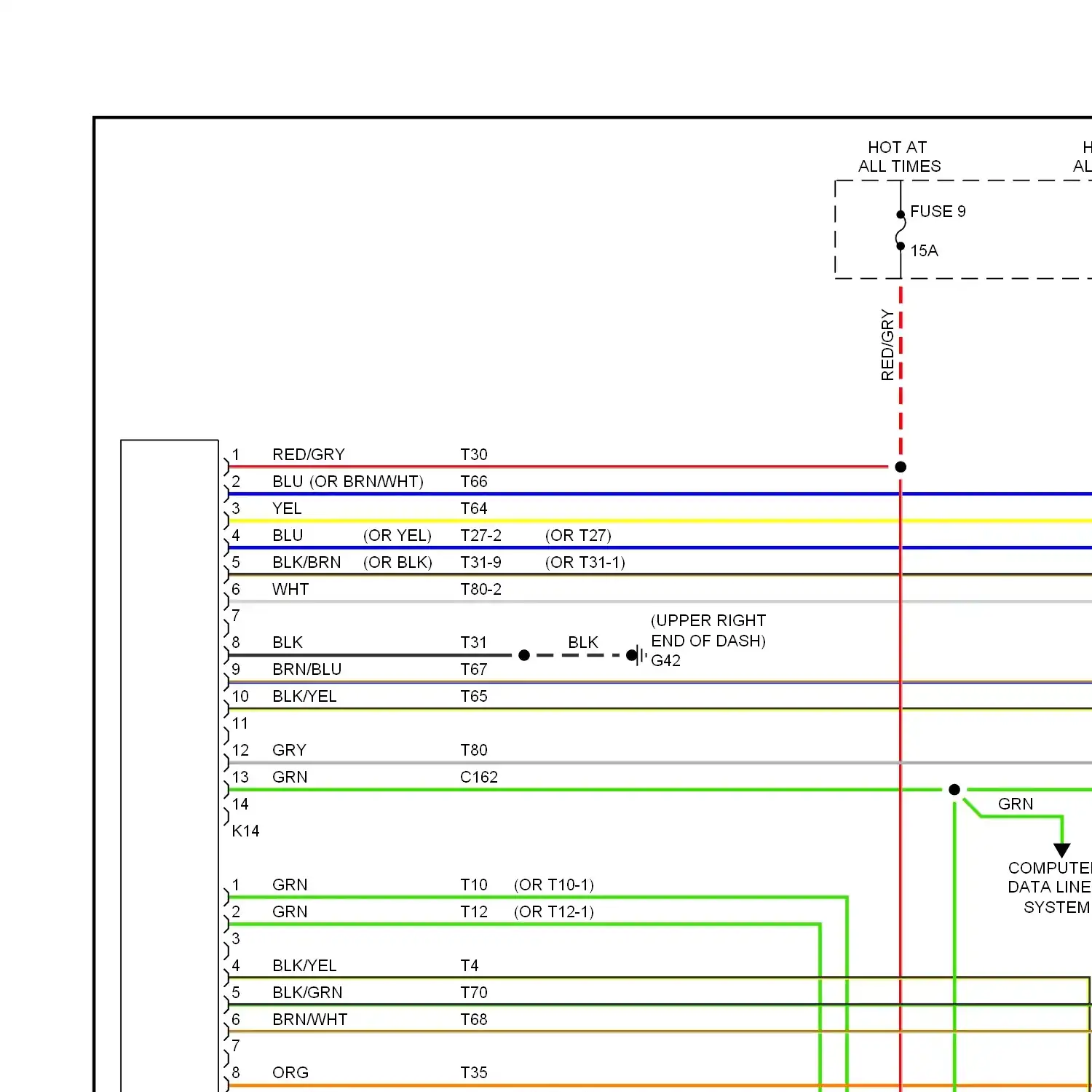This screenshot has width=1092, height=1092.
Task: Click the T68 terminal label
Action: tap(473, 1019)
